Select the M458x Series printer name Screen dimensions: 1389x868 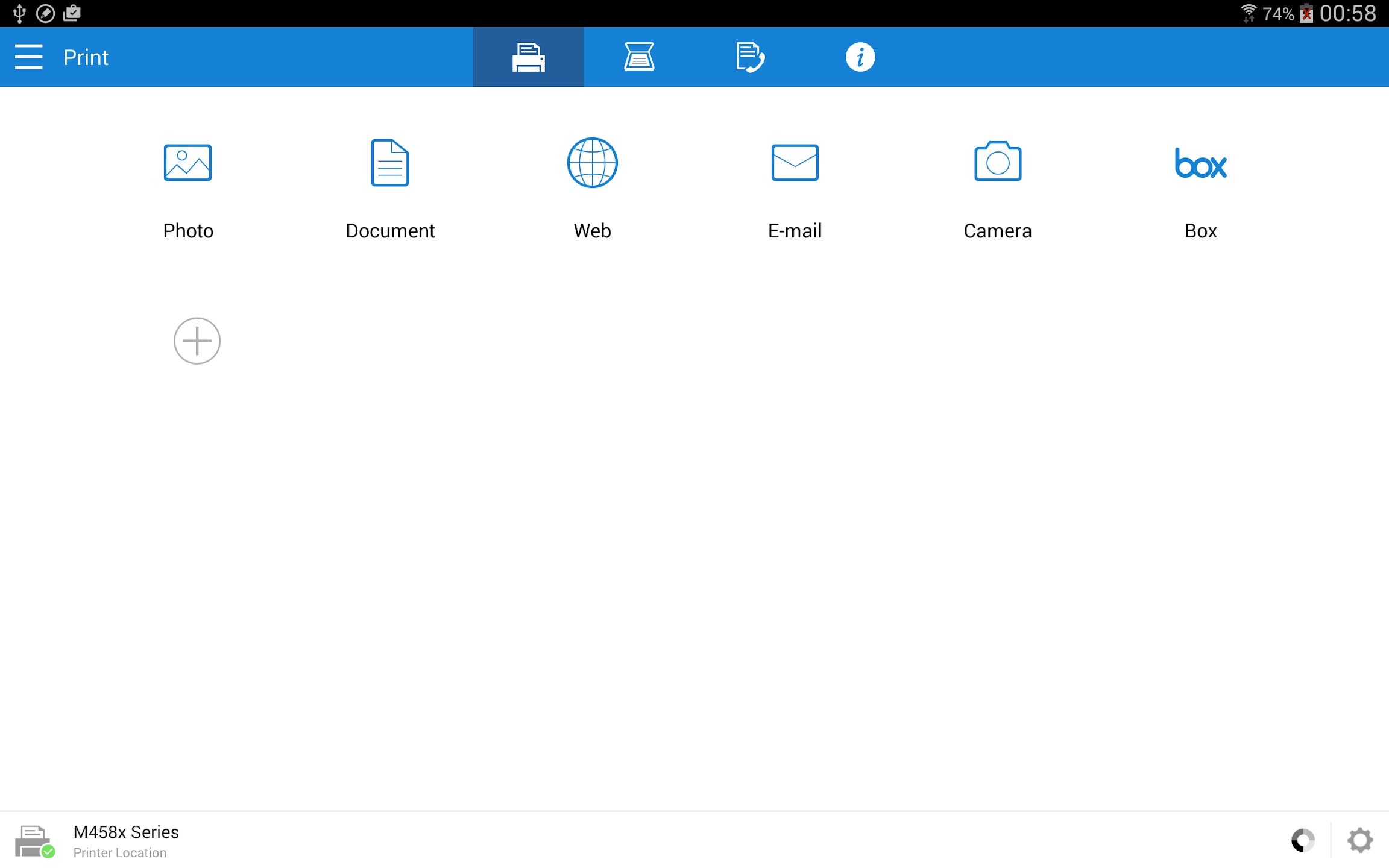point(126,832)
